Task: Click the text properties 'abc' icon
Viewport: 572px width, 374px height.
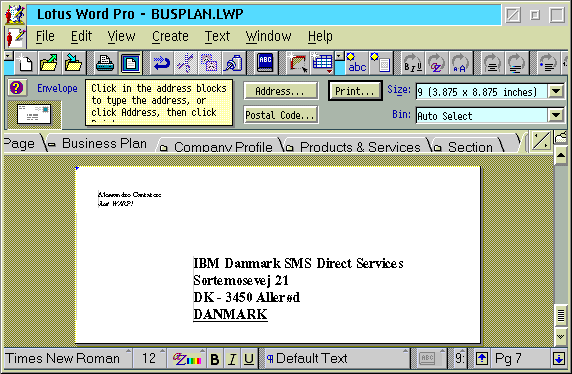Action: point(357,63)
